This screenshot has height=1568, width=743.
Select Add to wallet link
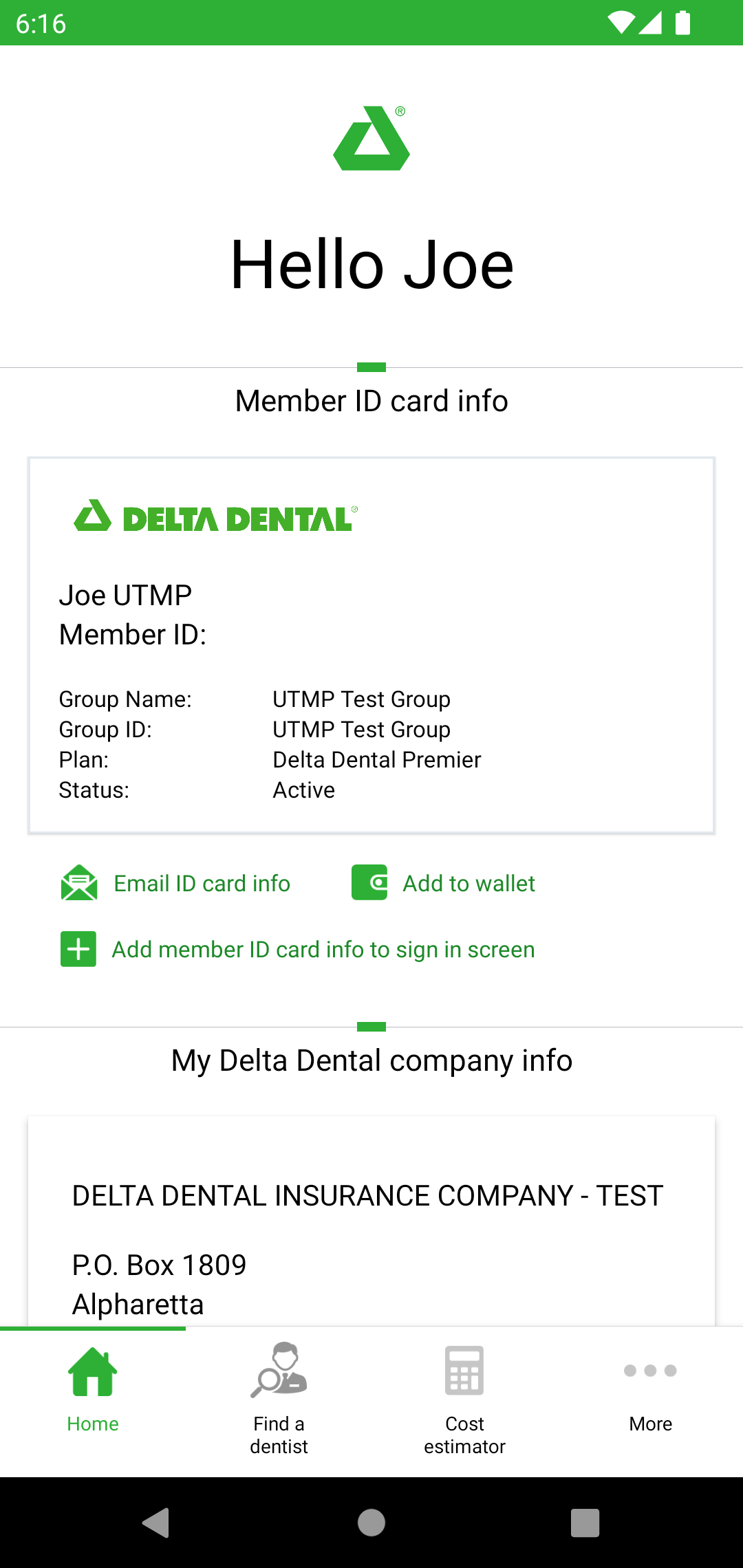point(469,883)
